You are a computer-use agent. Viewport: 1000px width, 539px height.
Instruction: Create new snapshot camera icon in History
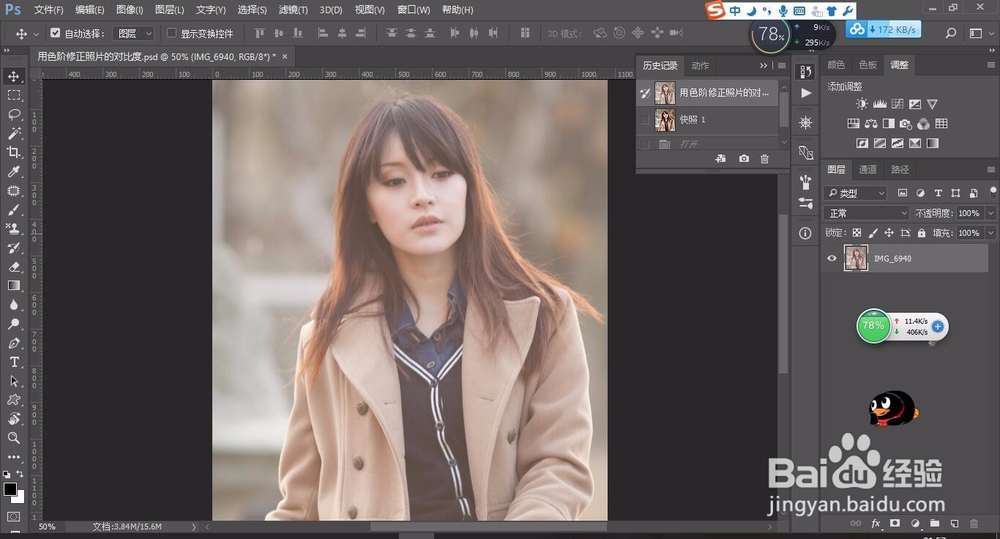[744, 159]
